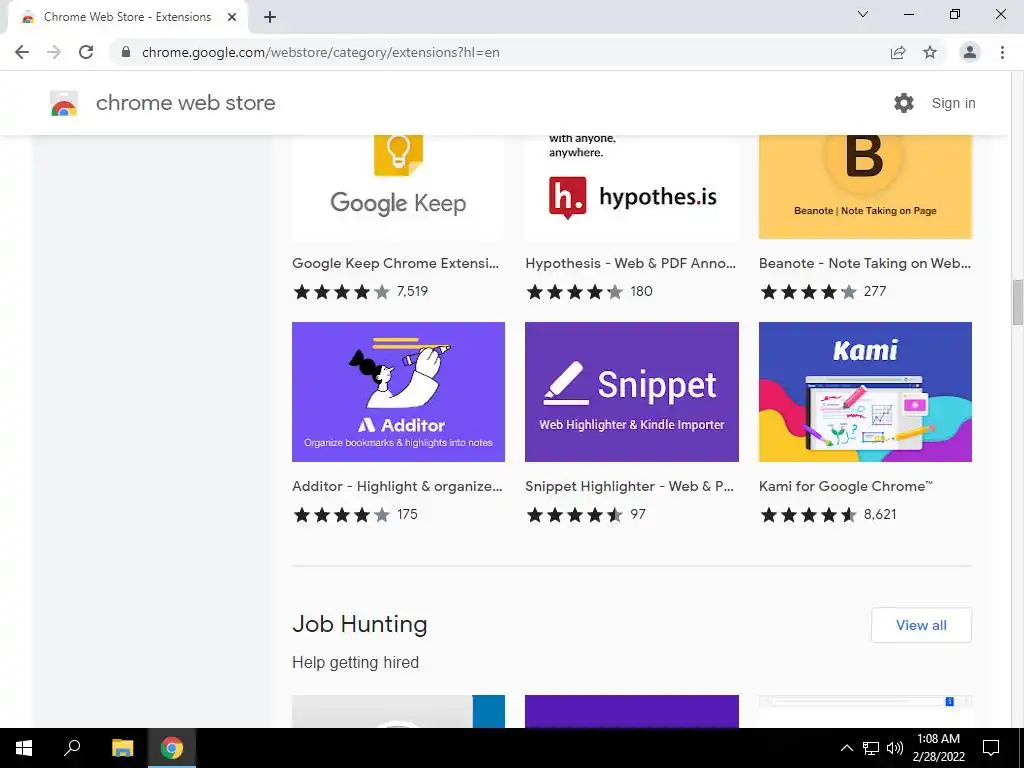
Task: Click Snippet Highlighter's 97 rating count
Action: point(638,515)
